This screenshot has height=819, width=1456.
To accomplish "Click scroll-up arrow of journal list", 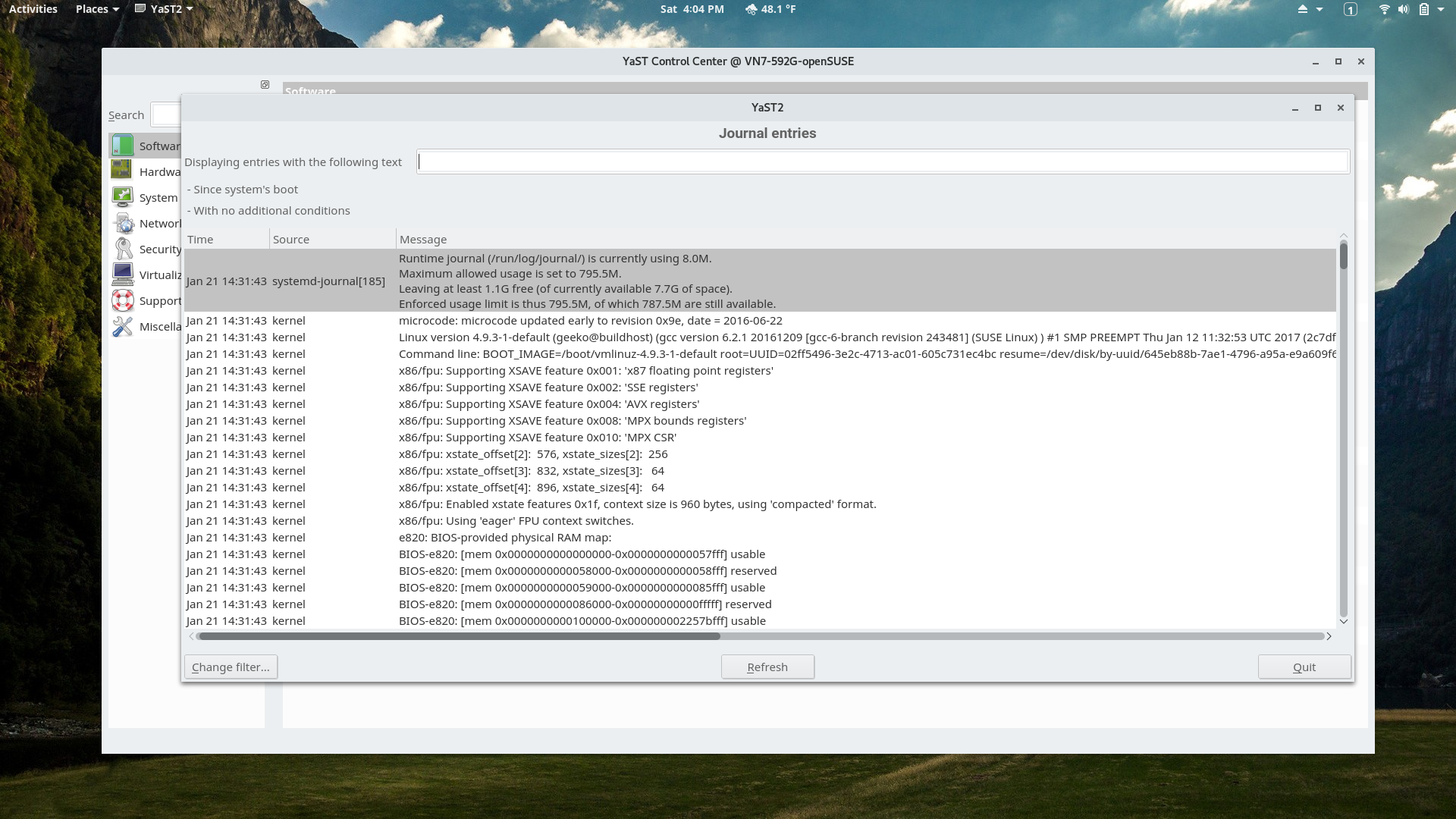I will point(1343,236).
